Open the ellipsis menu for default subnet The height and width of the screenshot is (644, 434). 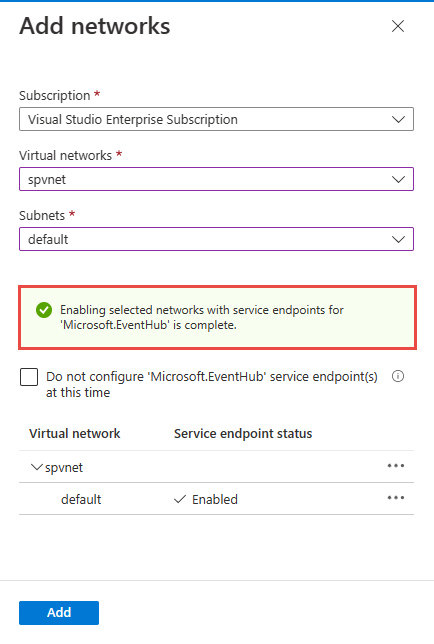click(396, 498)
